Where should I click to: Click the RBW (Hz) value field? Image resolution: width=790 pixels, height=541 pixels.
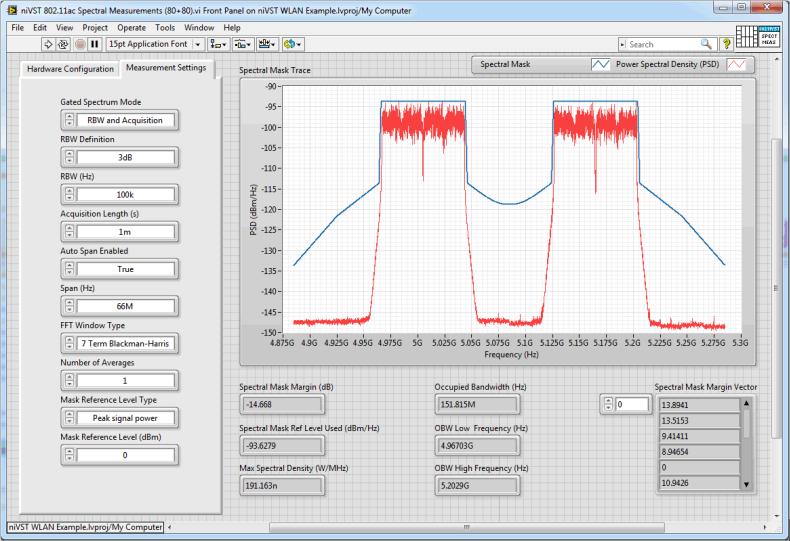(125, 195)
